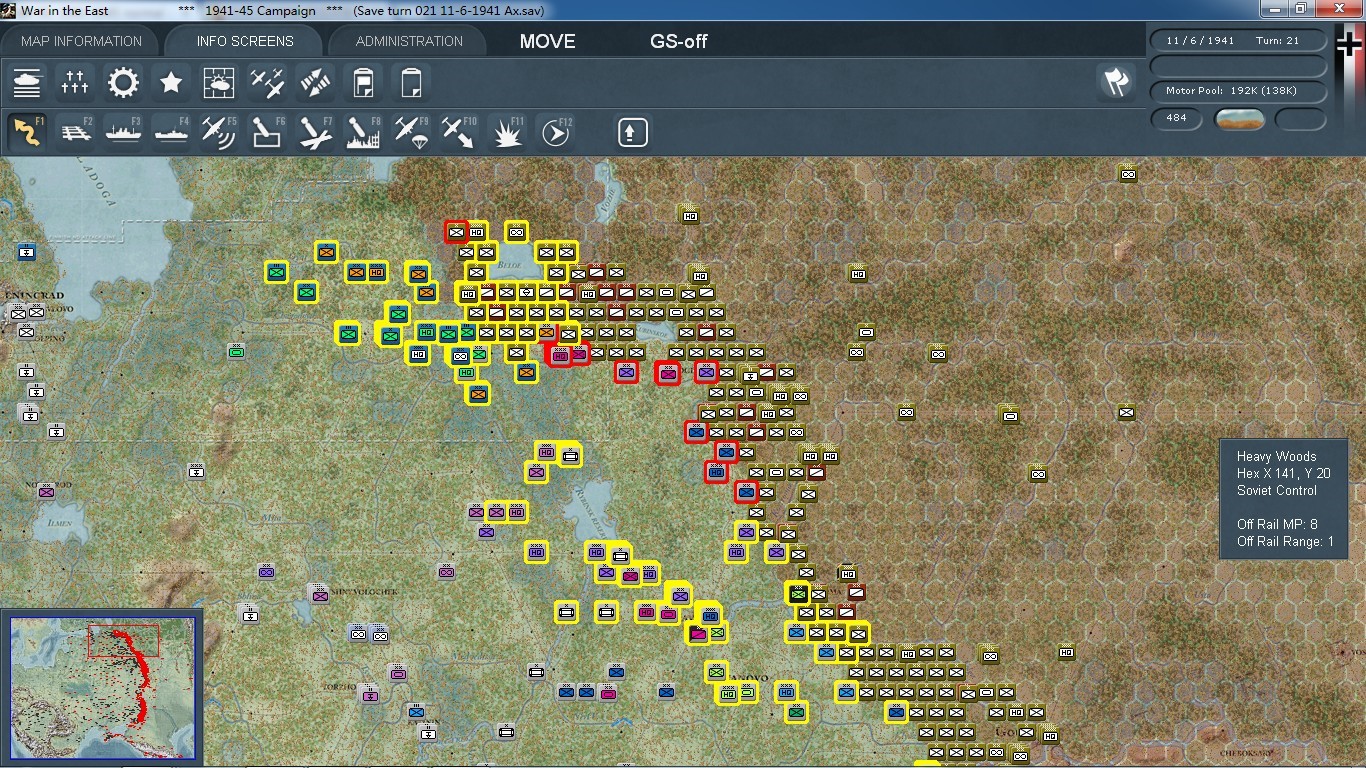
Task: Select the F11 explosion mode icon
Action: coord(507,132)
